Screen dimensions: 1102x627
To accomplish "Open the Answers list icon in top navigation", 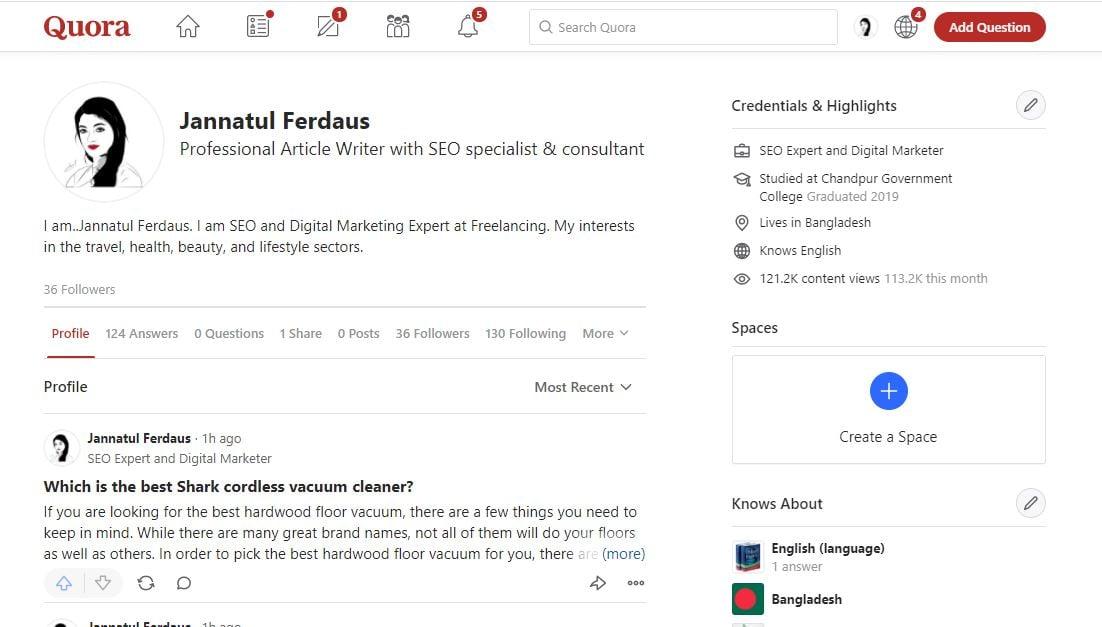I will (x=257, y=26).
